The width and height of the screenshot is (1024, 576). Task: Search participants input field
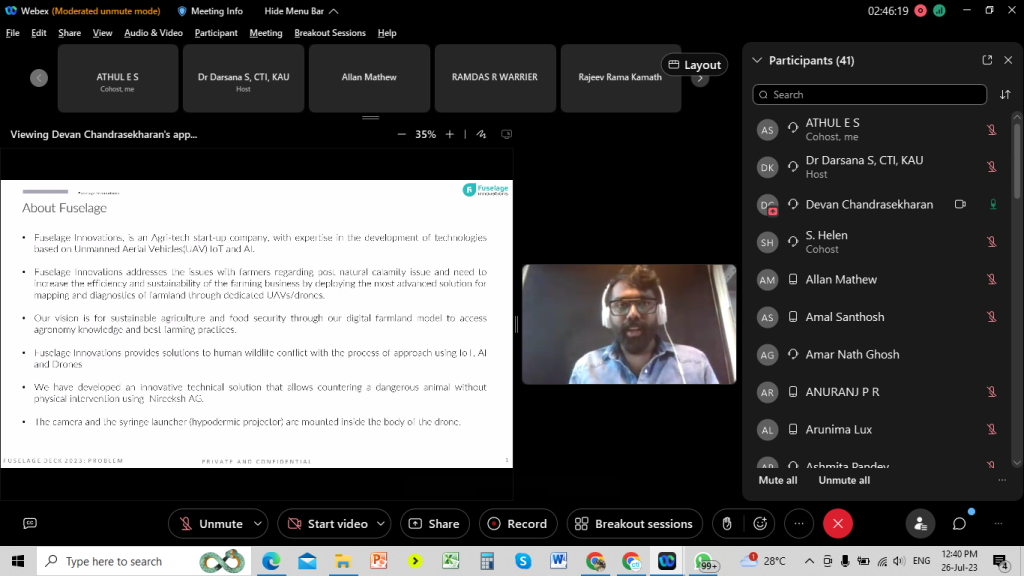pos(869,95)
